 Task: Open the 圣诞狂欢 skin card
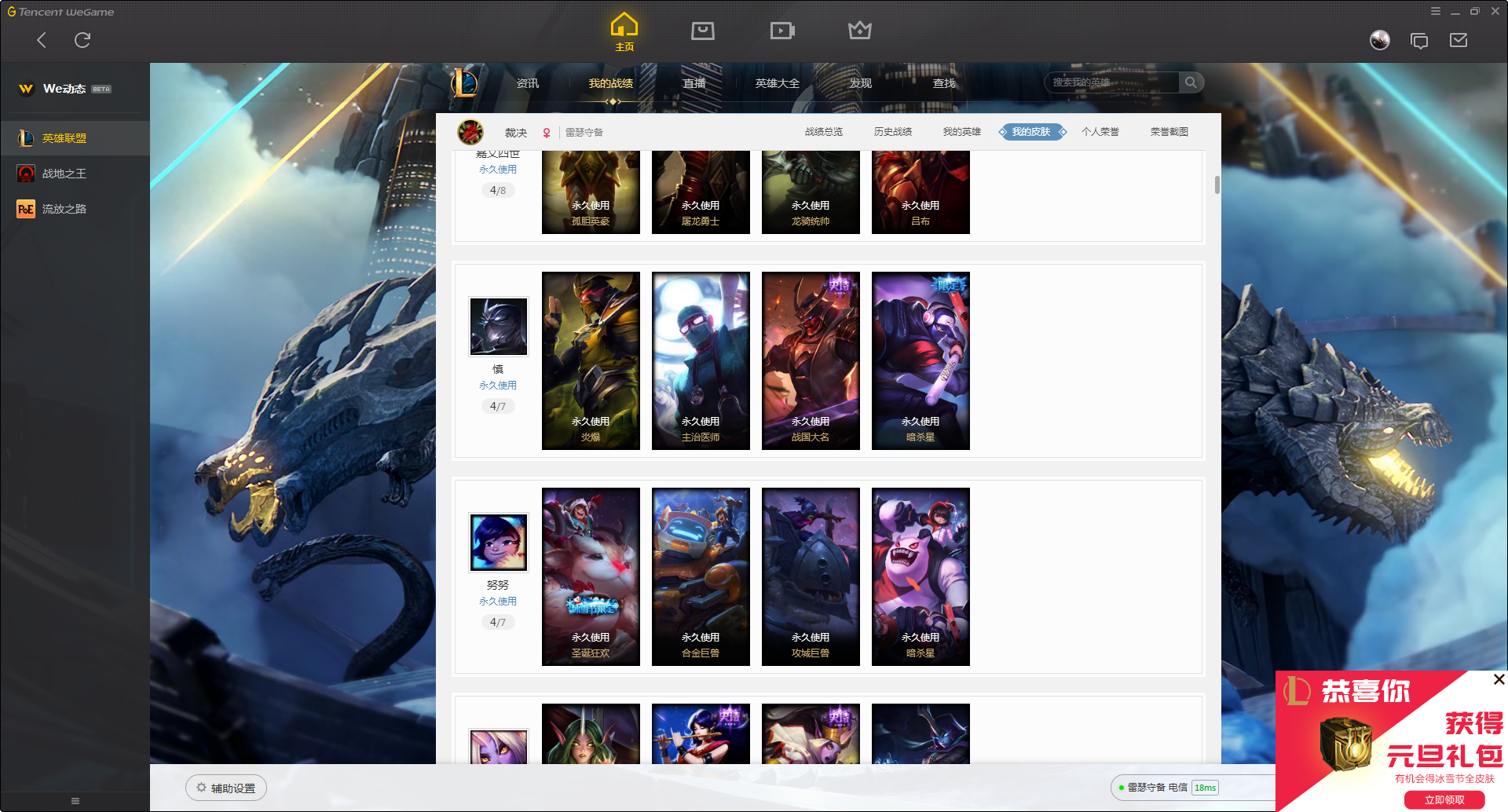pyautogui.click(x=591, y=577)
